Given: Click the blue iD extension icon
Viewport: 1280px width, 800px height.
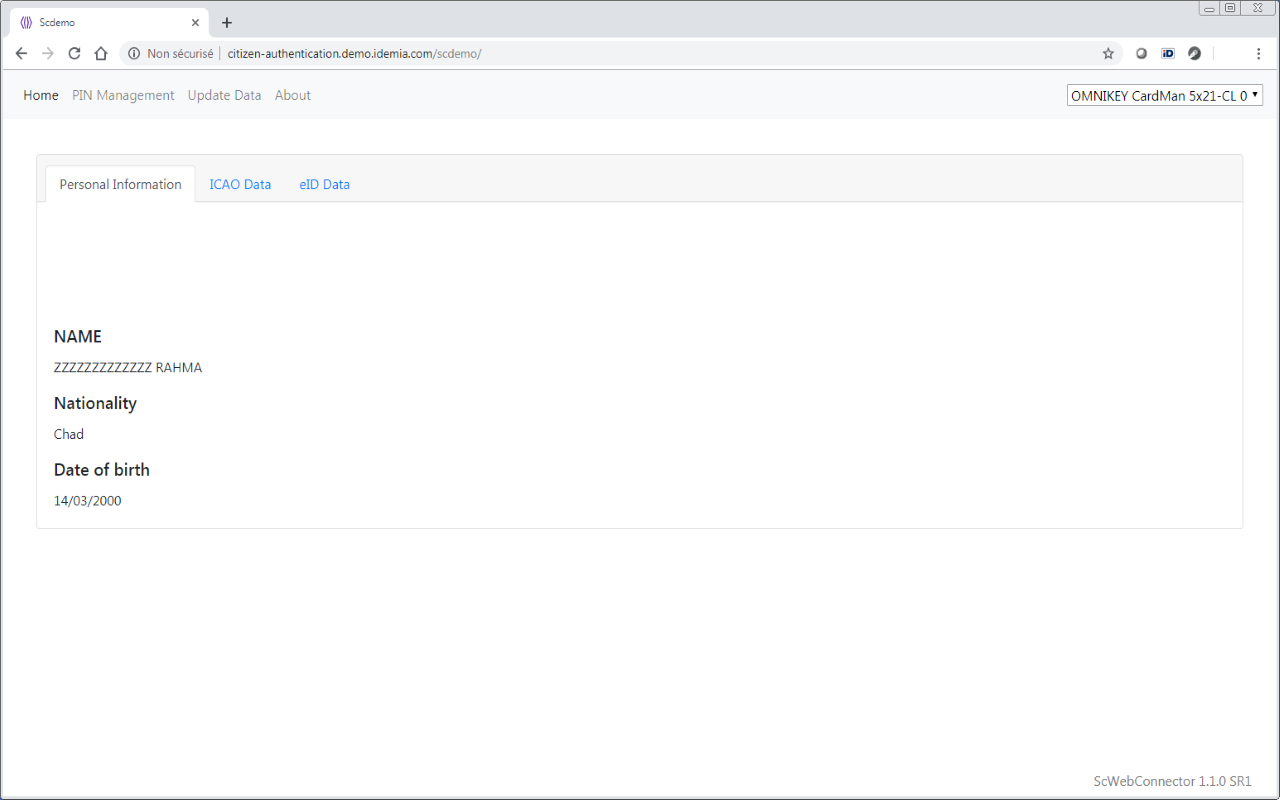Looking at the screenshot, I should [x=1168, y=53].
